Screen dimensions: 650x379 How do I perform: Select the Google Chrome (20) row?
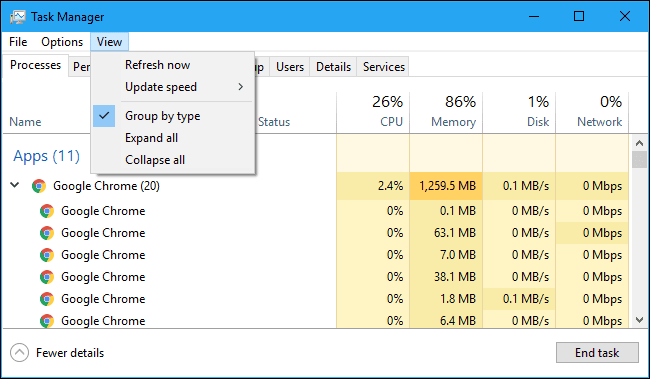(316, 186)
